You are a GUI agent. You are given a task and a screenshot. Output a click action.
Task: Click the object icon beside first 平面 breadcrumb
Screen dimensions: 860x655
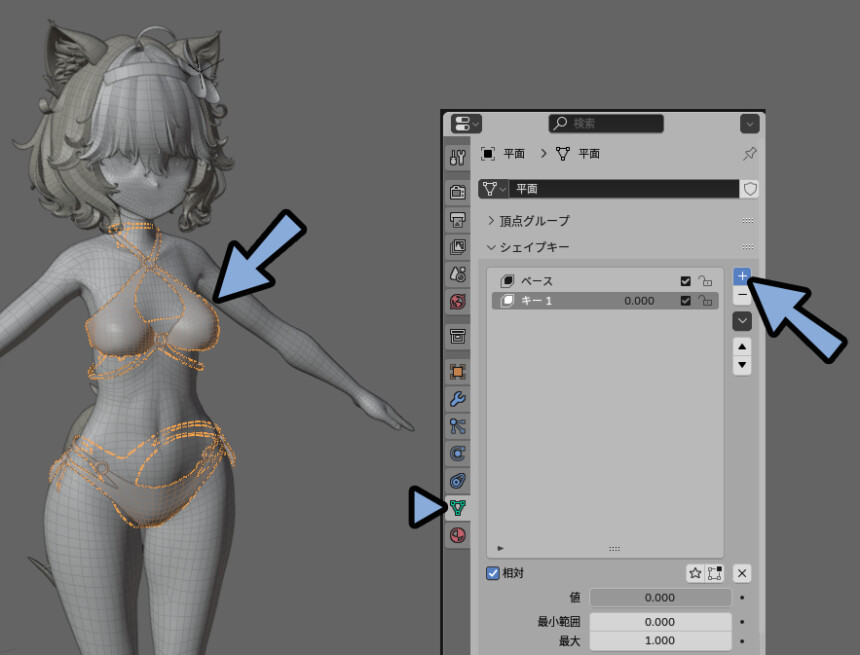pyautogui.click(x=488, y=154)
